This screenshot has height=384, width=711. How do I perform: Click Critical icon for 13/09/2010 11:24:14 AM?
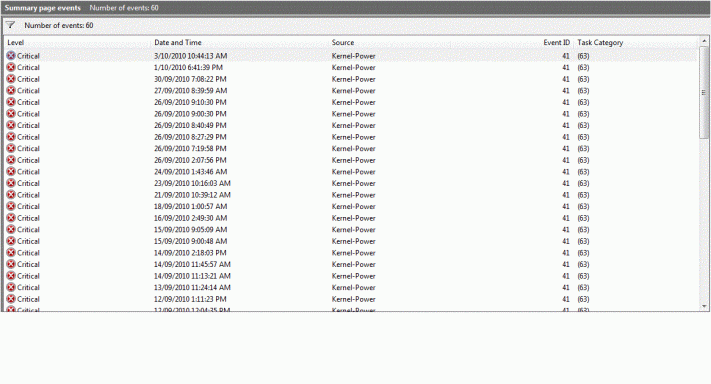(x=11, y=287)
